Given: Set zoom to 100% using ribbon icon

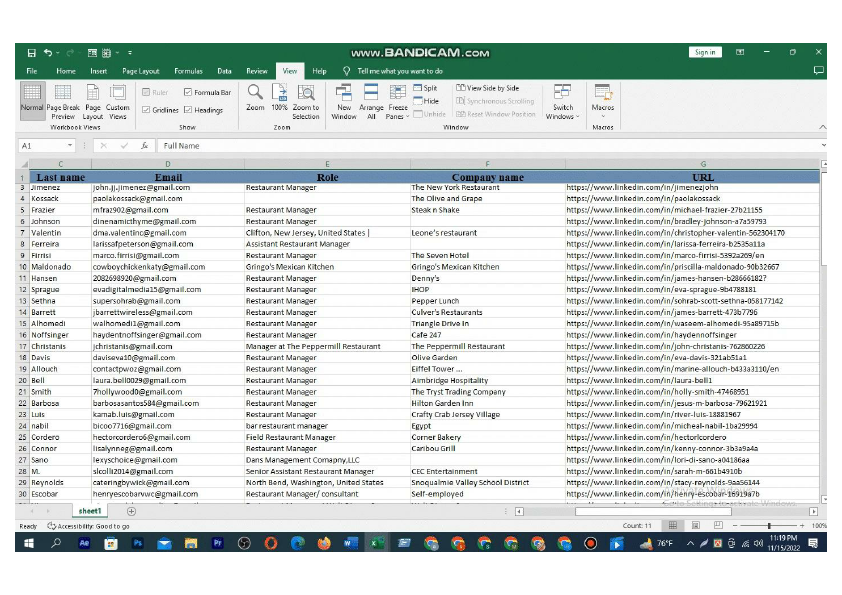Looking at the screenshot, I should coord(282,100).
